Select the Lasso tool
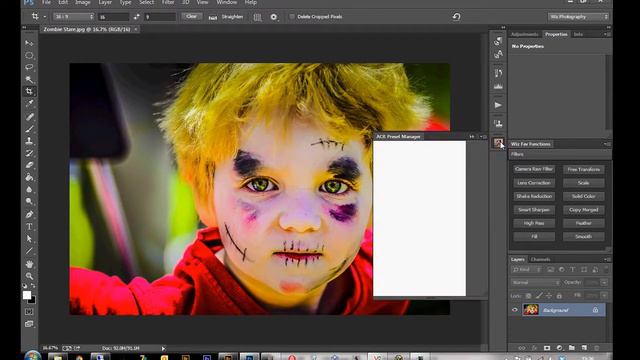 (x=29, y=67)
